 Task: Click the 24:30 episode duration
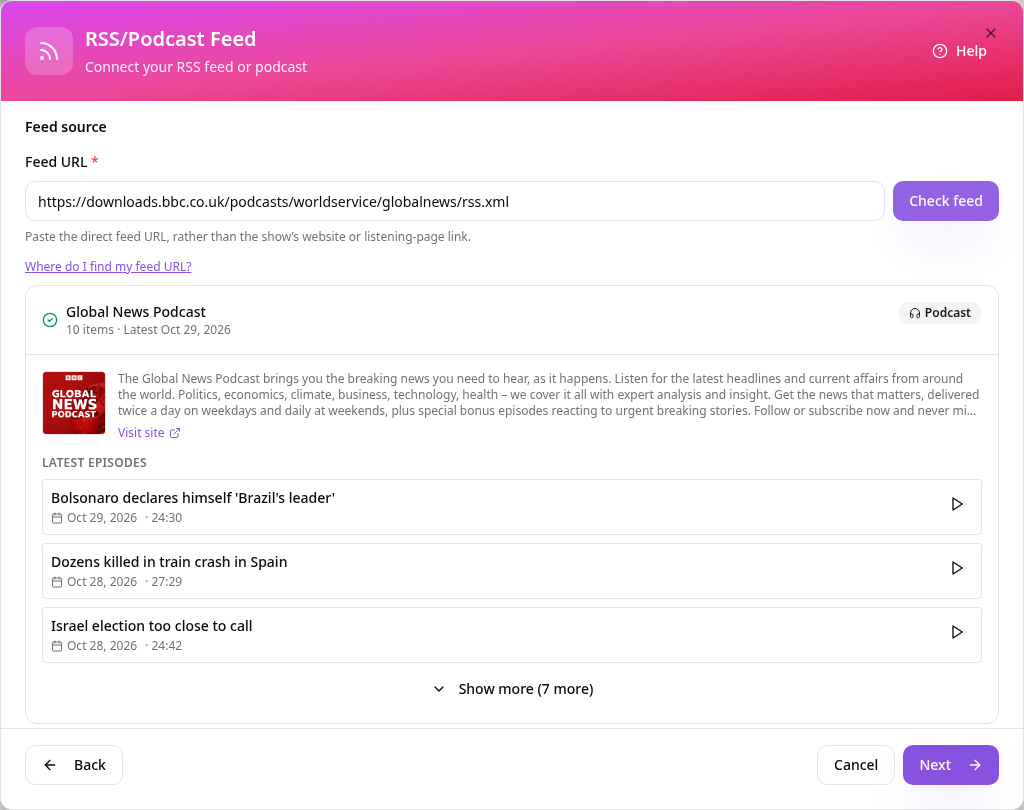coord(167,518)
